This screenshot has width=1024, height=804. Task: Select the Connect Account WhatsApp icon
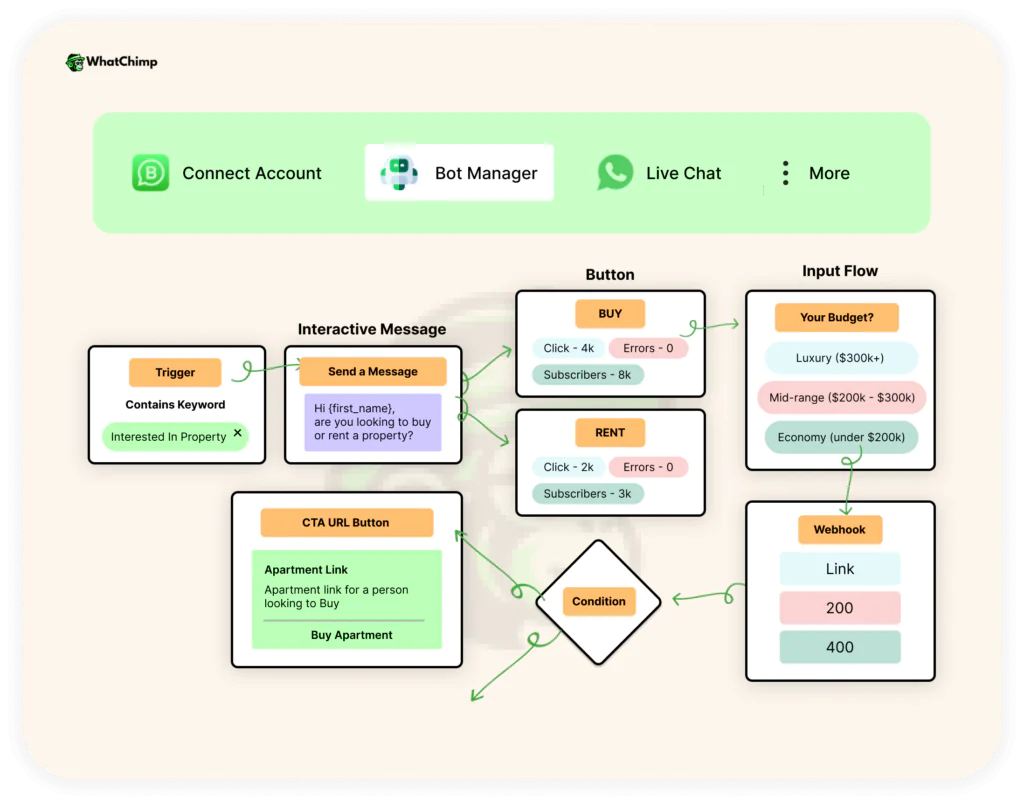[x=149, y=172]
